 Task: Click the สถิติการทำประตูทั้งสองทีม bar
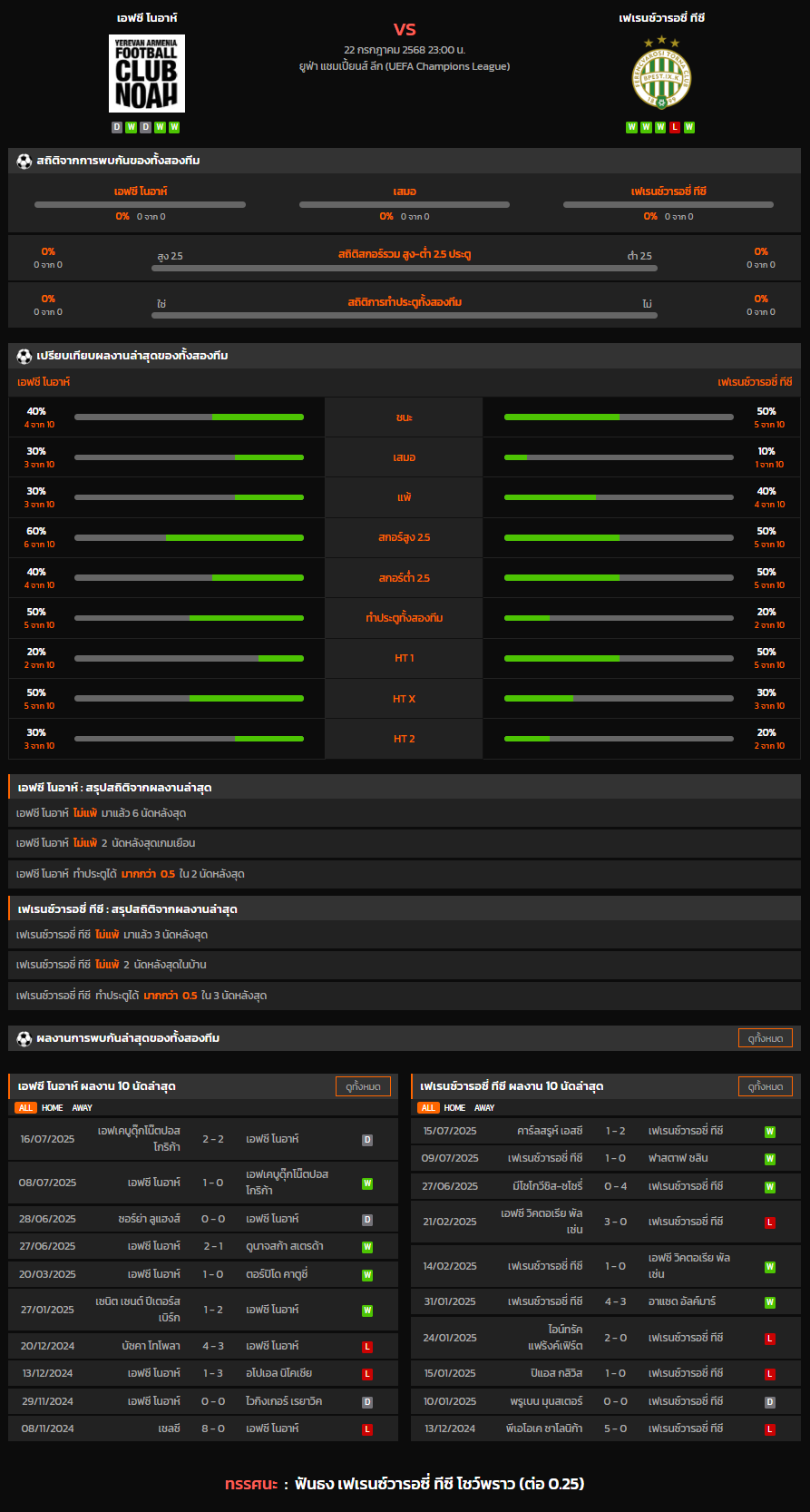pyautogui.click(x=405, y=316)
